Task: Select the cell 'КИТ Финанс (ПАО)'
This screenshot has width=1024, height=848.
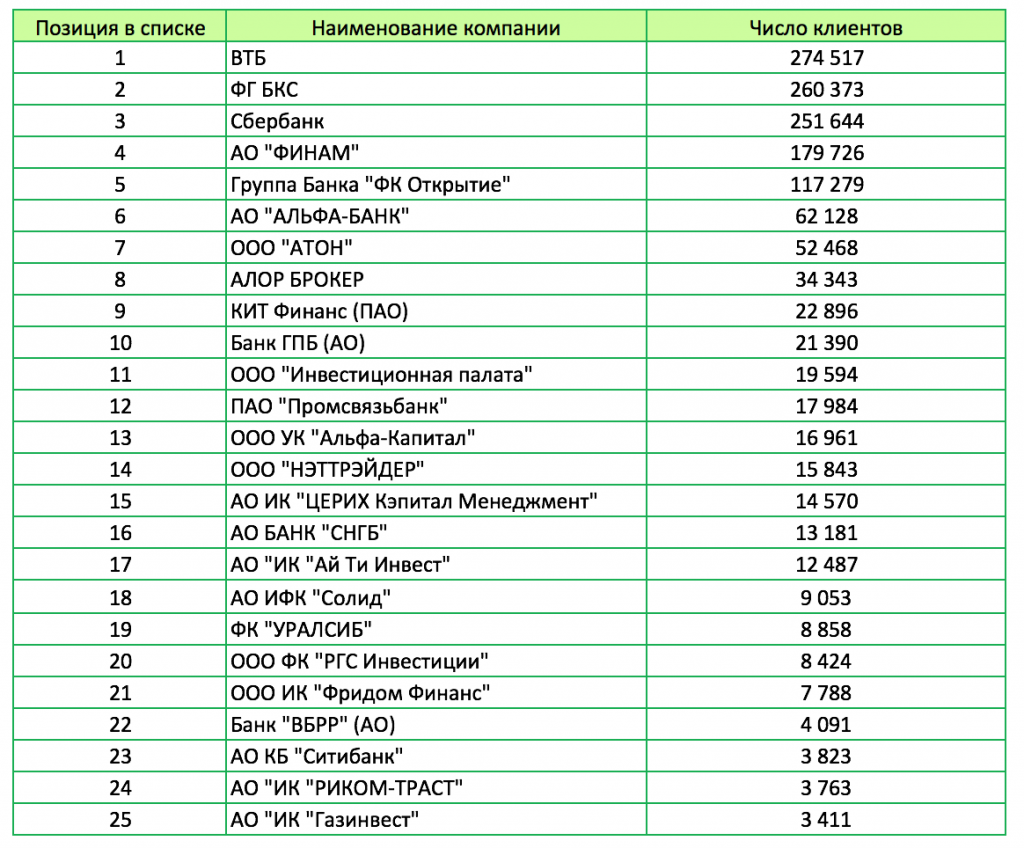Action: coord(436,311)
